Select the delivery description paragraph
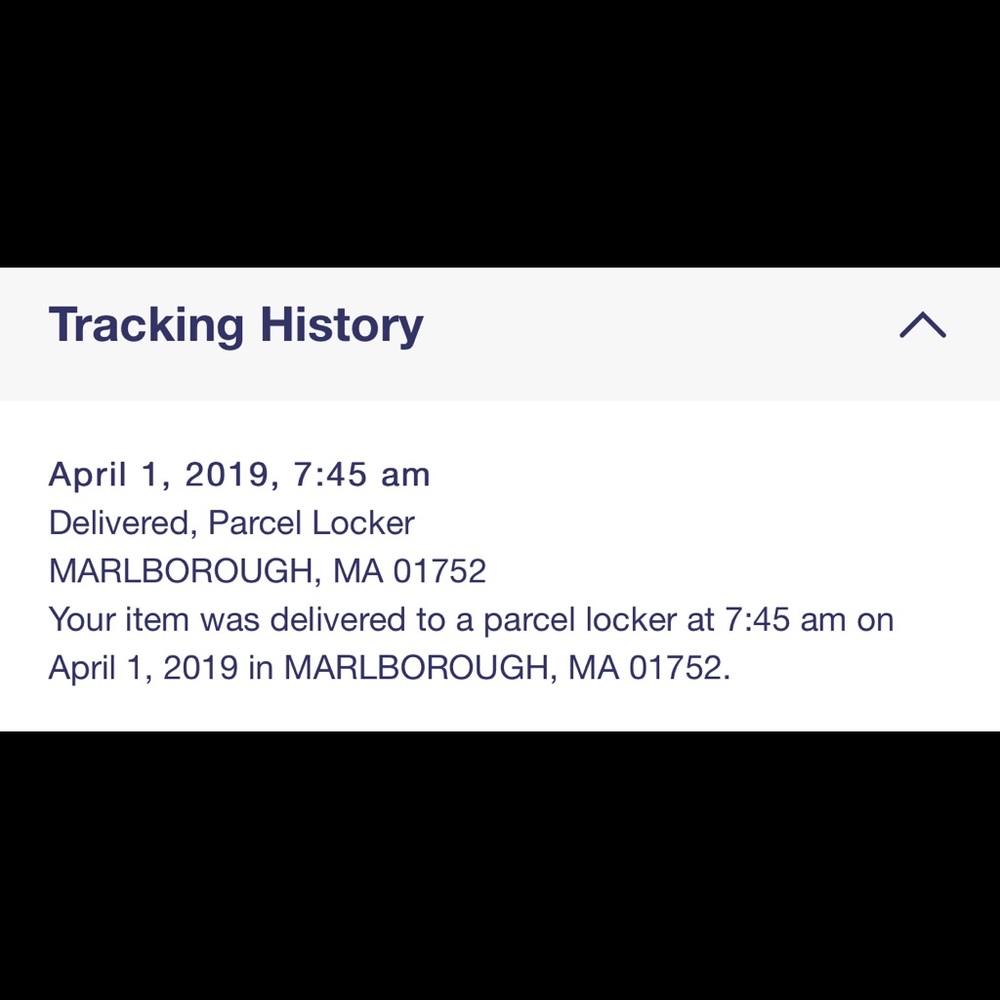Image resolution: width=1000 pixels, height=1000 pixels. 470,643
